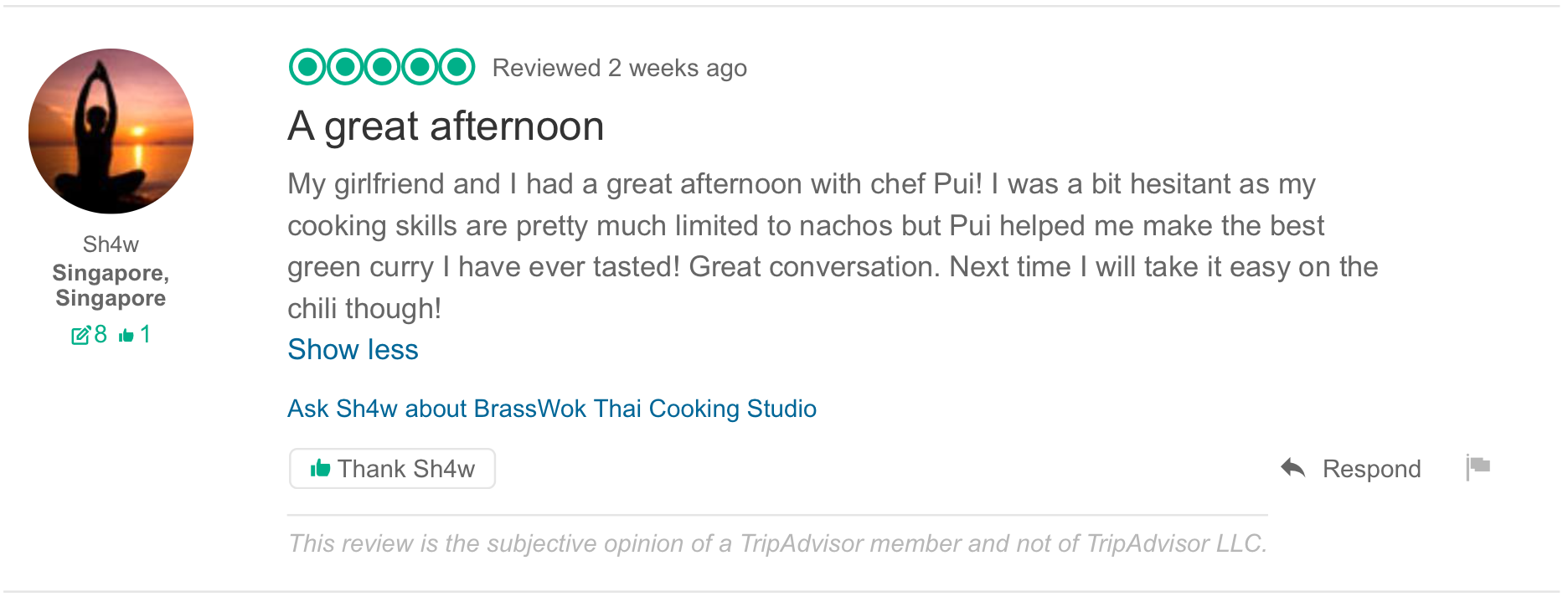
Task: Open the Sh4w profile picture
Action: point(111,131)
